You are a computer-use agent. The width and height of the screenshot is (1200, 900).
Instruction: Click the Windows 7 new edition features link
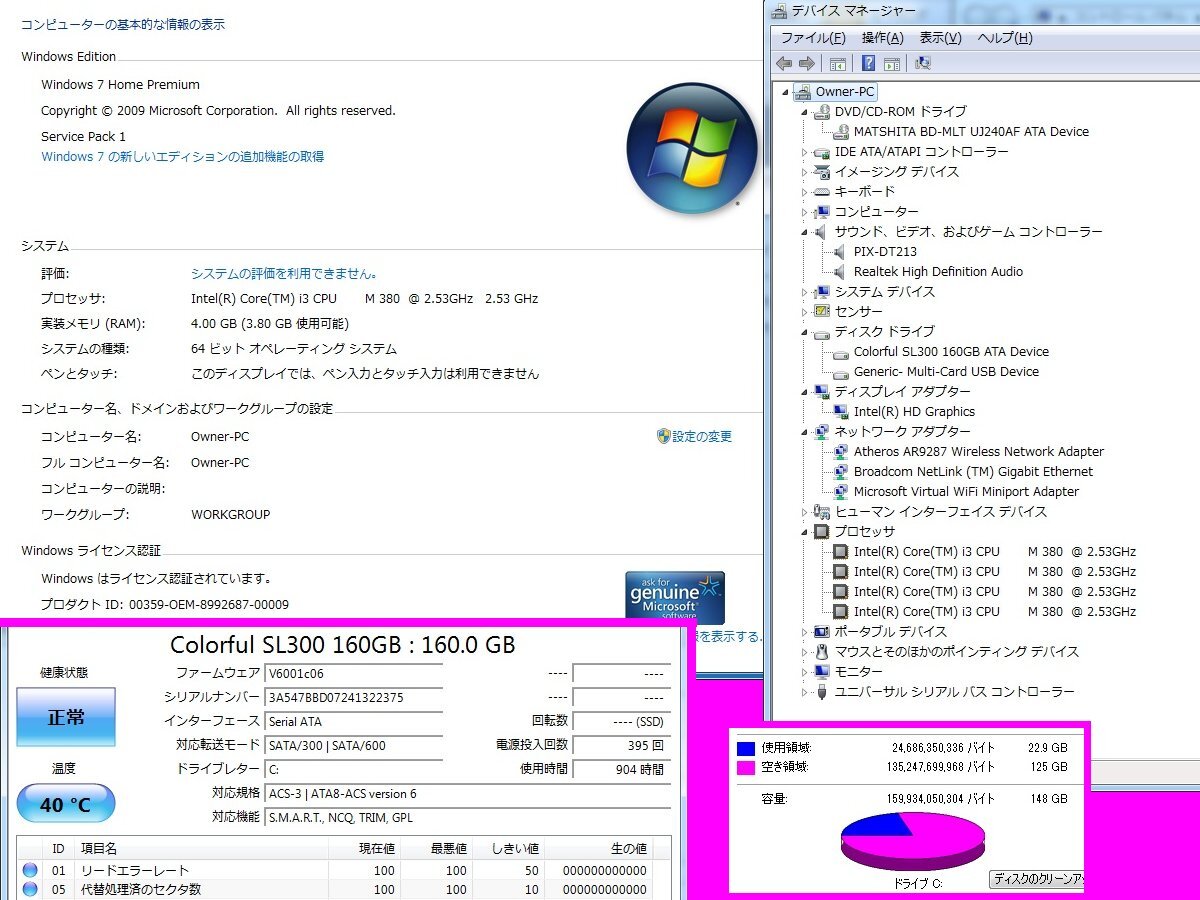pos(183,157)
